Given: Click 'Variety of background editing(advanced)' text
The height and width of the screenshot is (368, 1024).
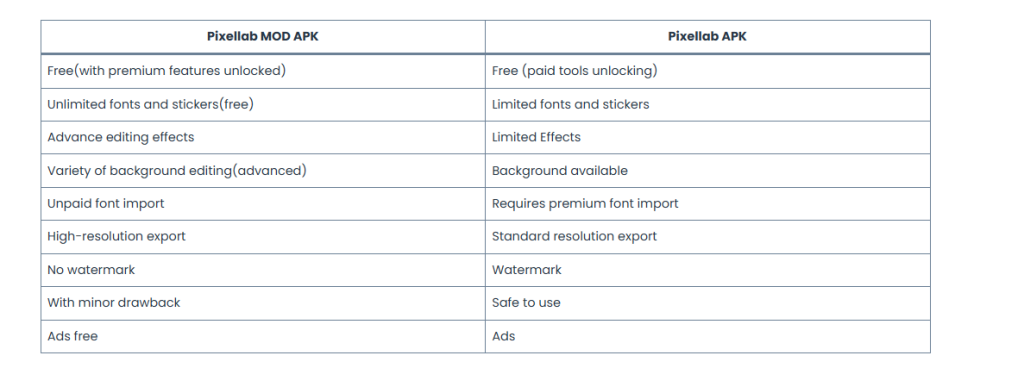Looking at the screenshot, I should 177,171.
